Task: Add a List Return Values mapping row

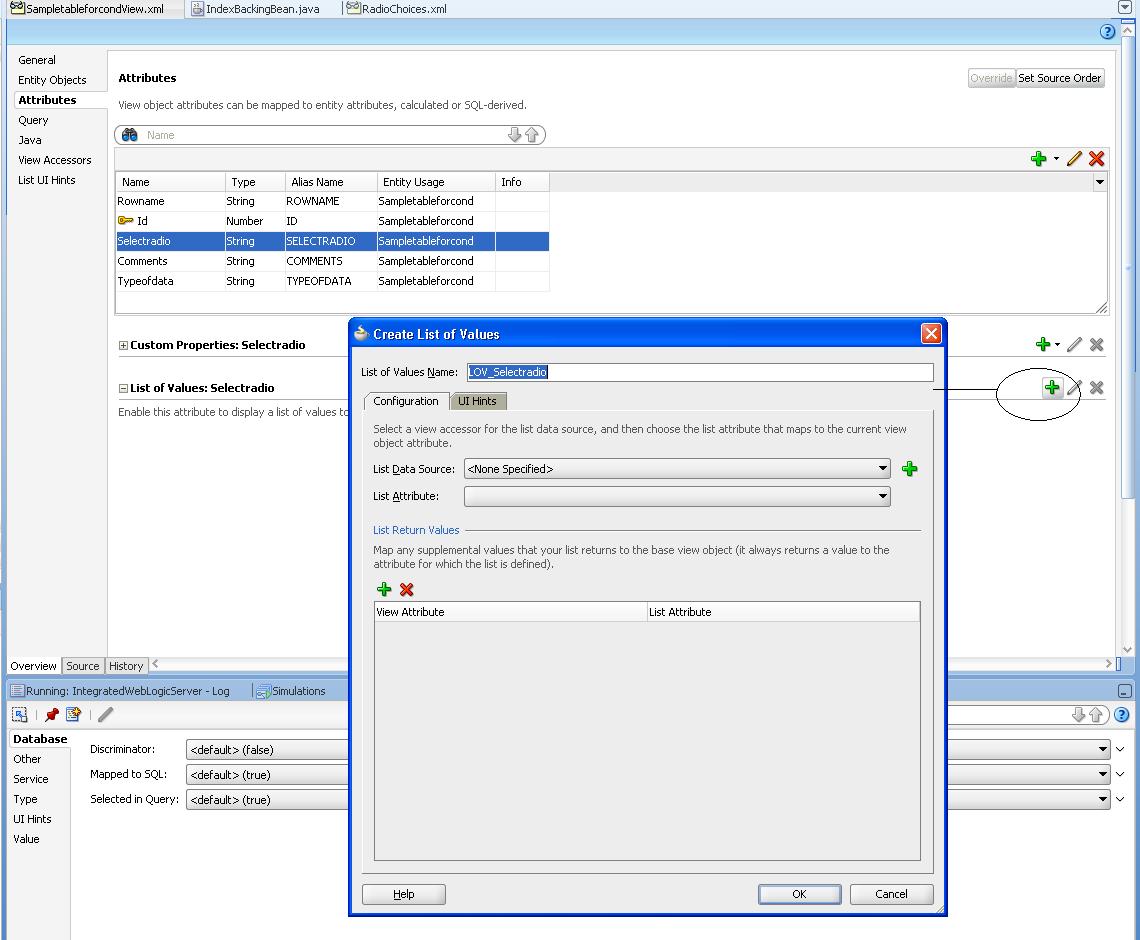Action: coord(384,590)
